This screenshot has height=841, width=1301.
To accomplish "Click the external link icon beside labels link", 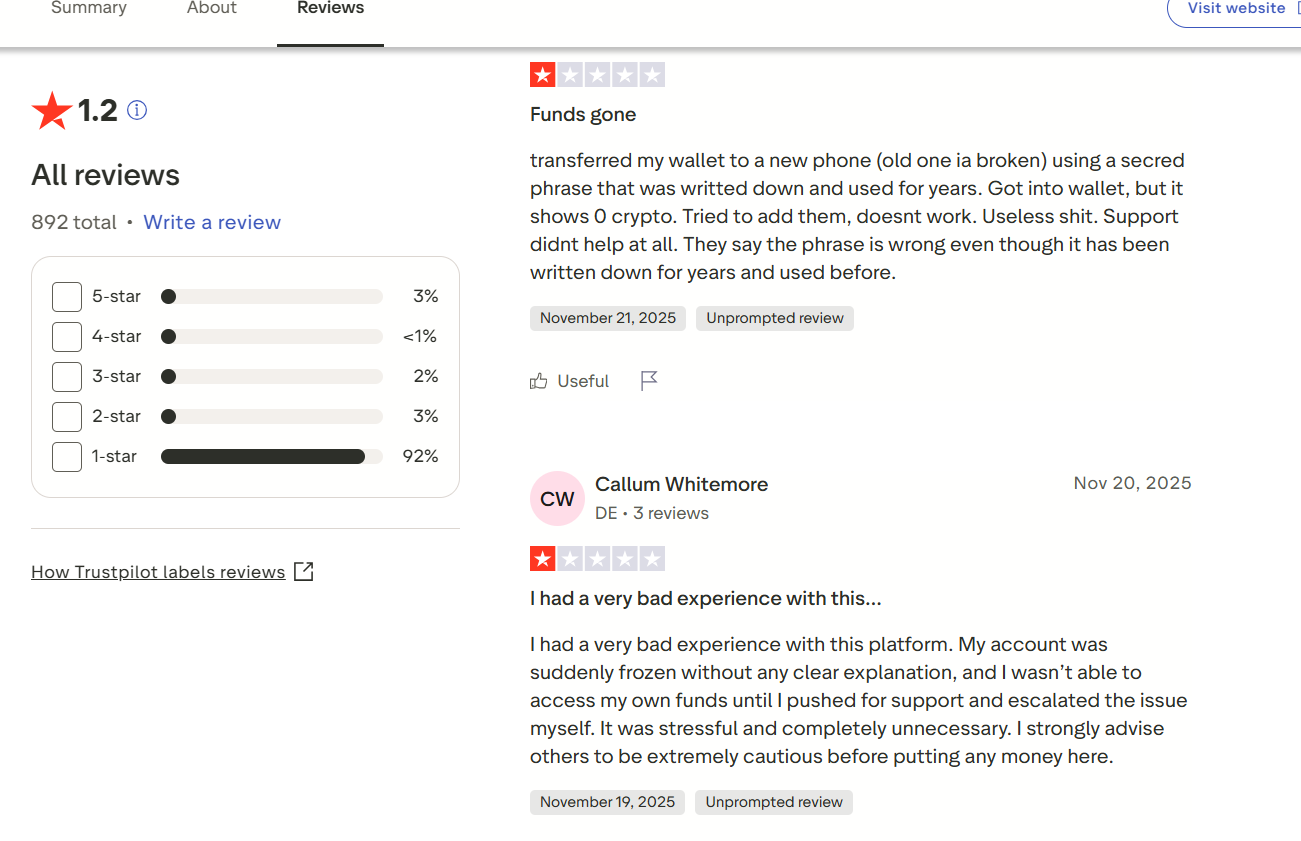I will coord(304,572).
